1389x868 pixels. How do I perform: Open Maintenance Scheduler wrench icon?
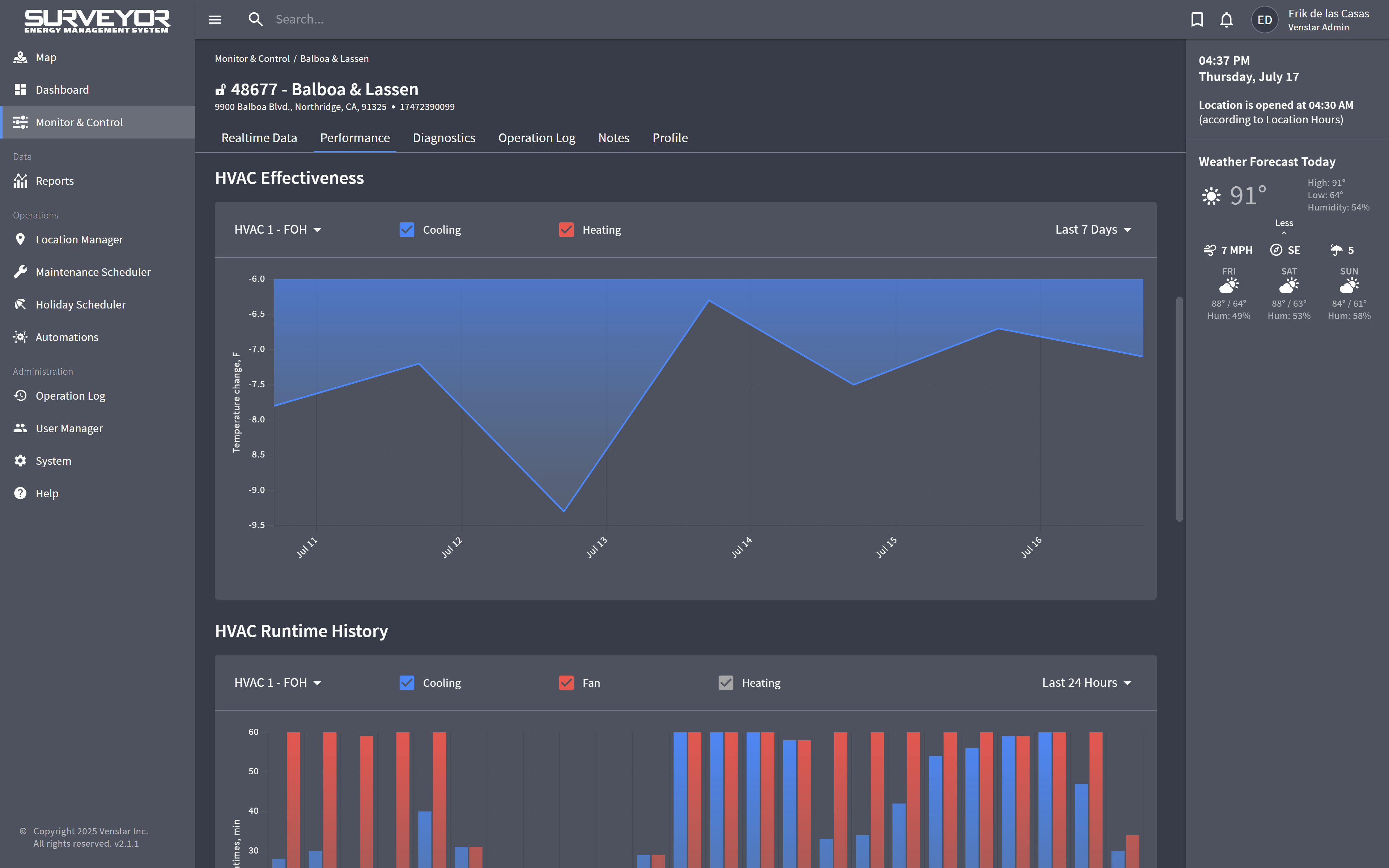tap(21, 272)
